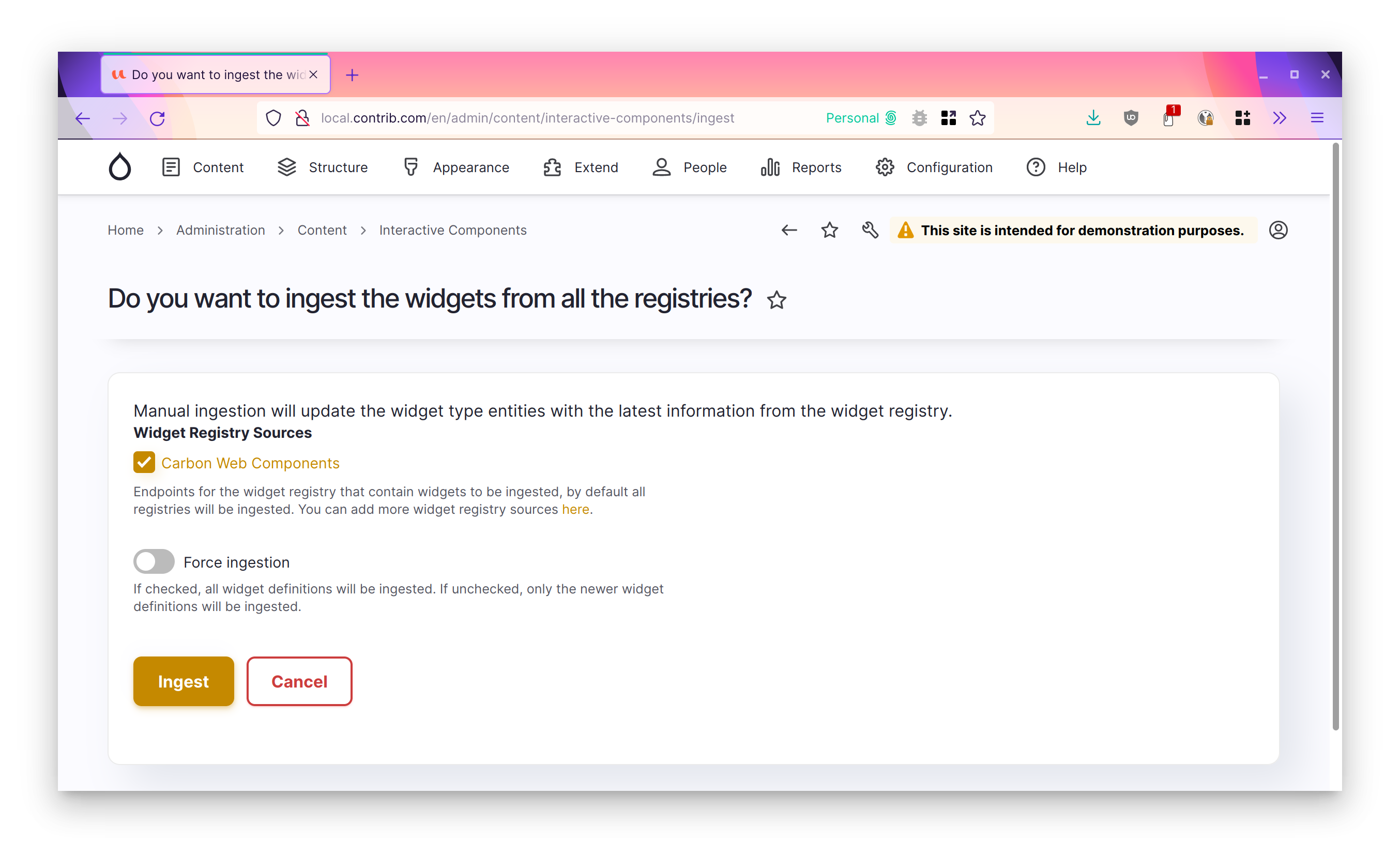
Task: Click the Cancel button to abort
Action: click(300, 681)
